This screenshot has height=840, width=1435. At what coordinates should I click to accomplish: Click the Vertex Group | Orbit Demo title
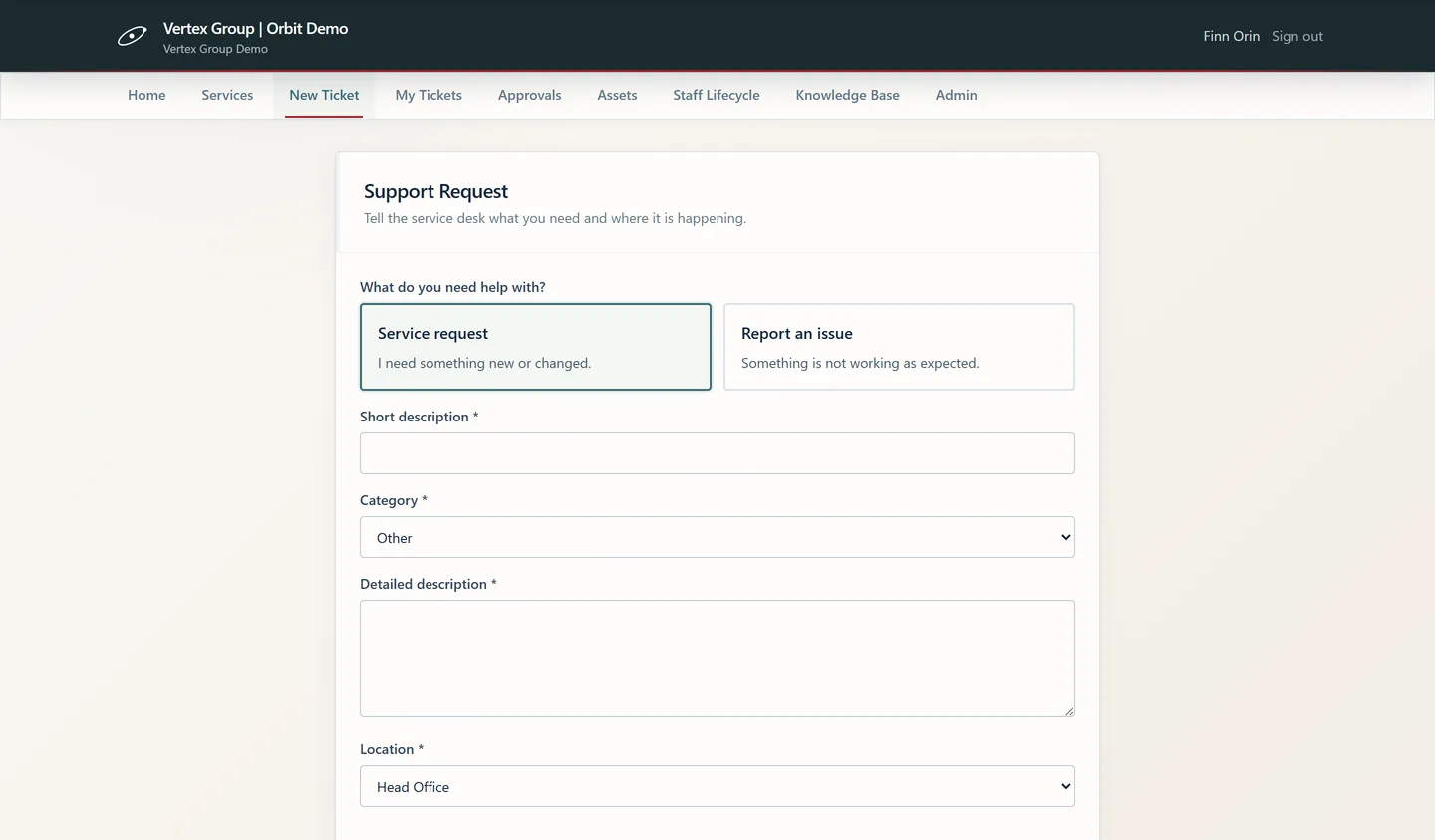(x=255, y=29)
